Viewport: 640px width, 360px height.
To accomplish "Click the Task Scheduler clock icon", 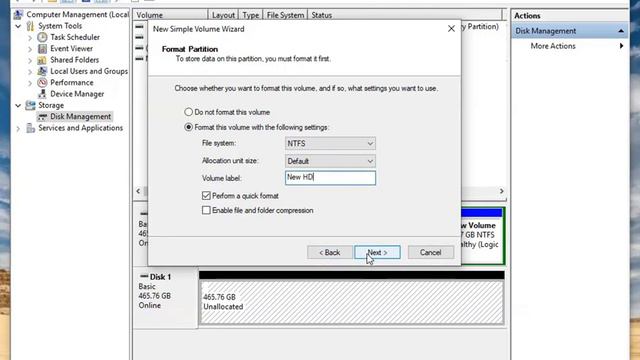I will click(42, 37).
